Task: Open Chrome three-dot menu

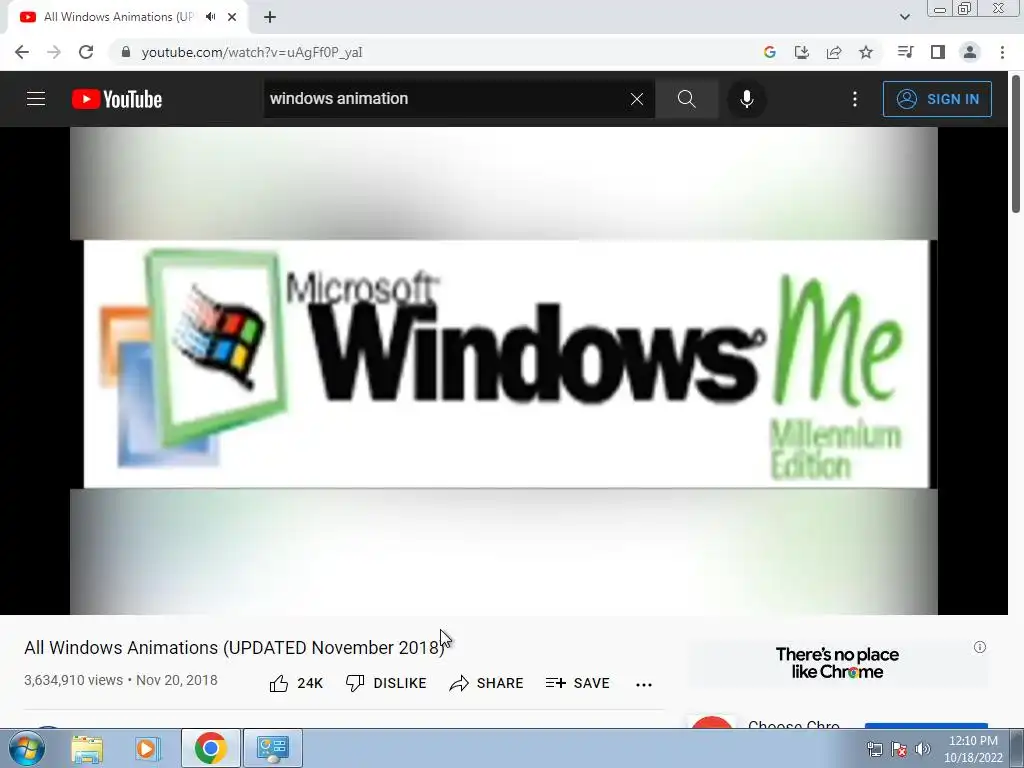Action: point(1002,52)
